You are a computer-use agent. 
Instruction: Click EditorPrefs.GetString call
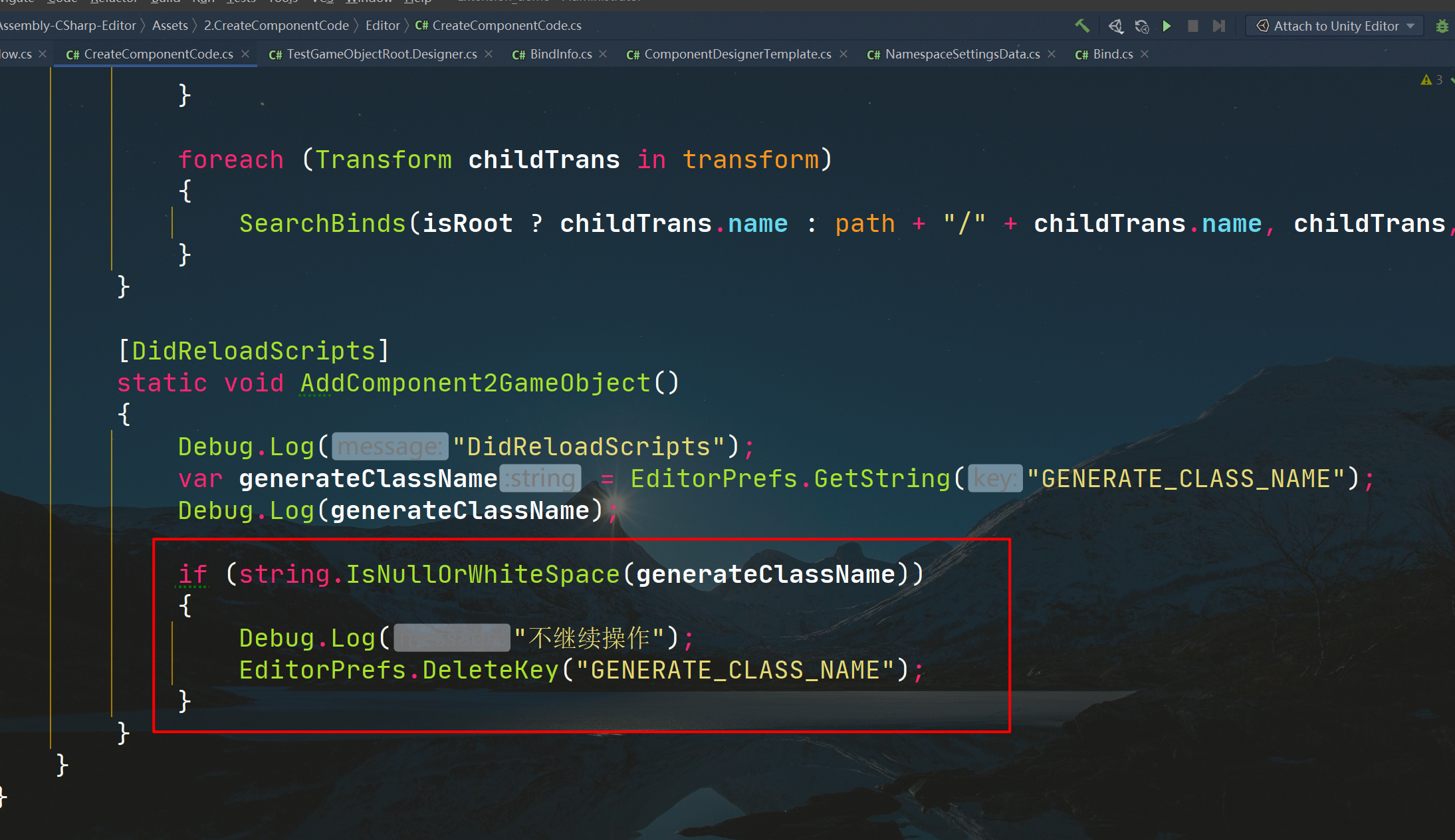pyautogui.click(x=790, y=478)
